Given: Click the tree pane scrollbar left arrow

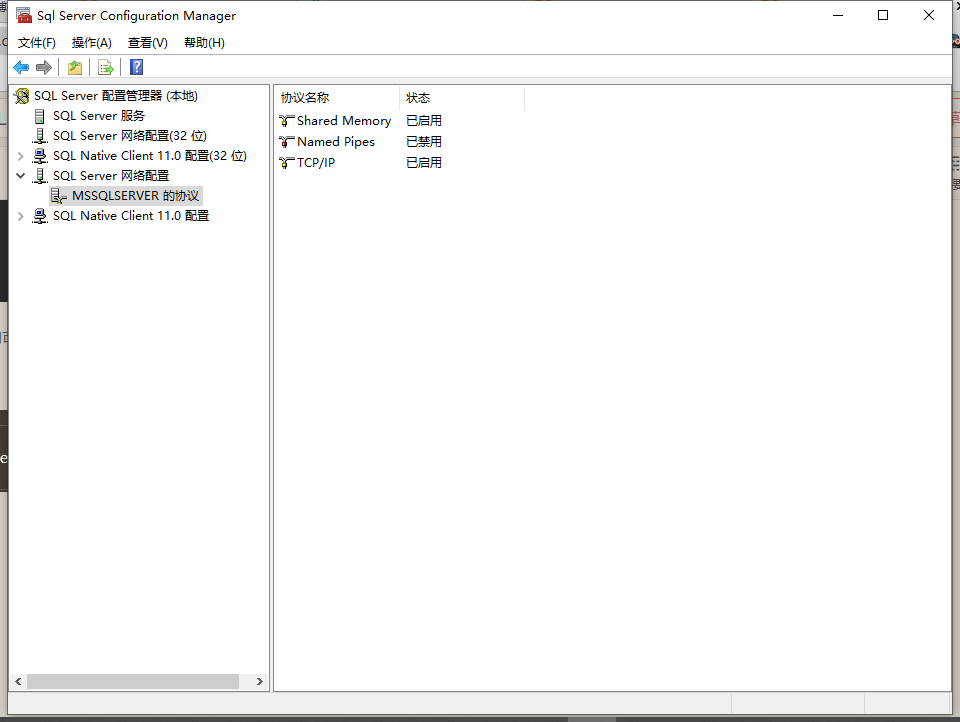Looking at the screenshot, I should 18,682.
